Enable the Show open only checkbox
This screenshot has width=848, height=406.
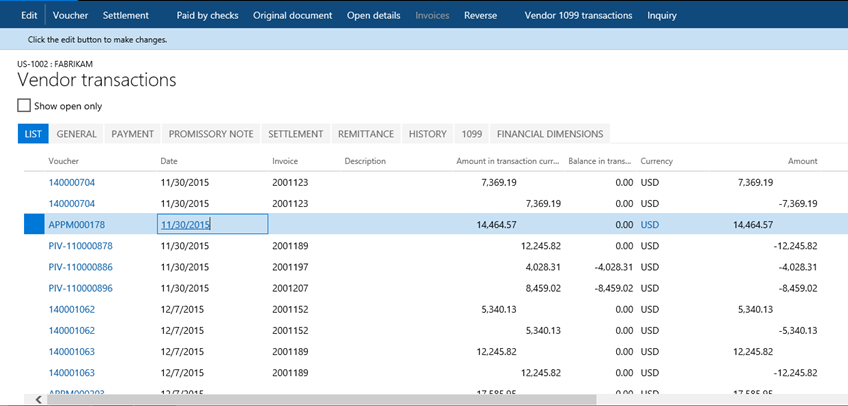tap(25, 105)
